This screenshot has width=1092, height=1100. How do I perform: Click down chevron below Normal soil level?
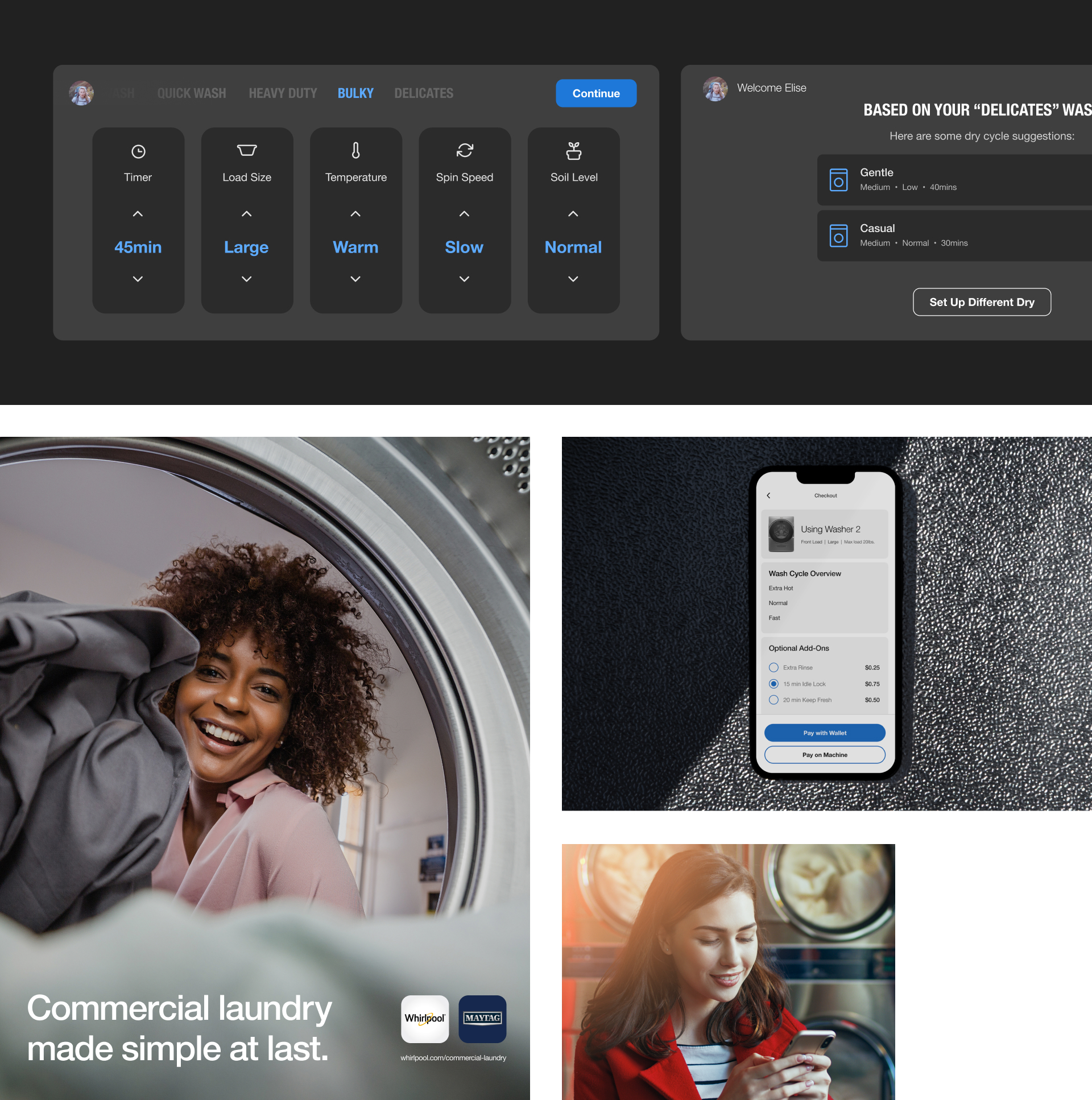tap(573, 279)
